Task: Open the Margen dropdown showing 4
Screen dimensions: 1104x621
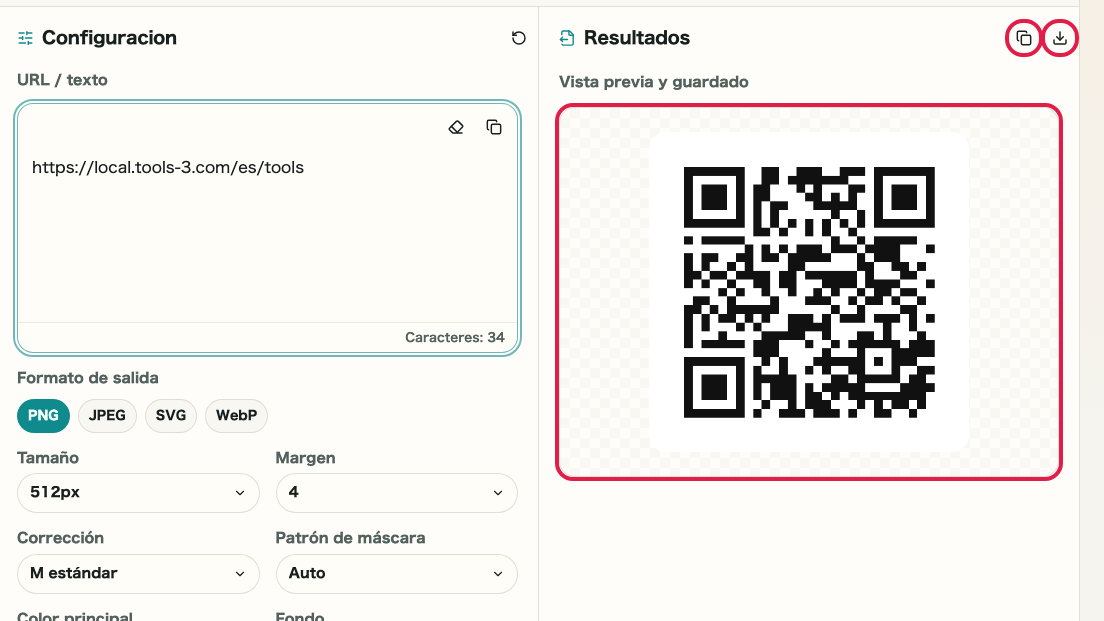Action: (396, 493)
